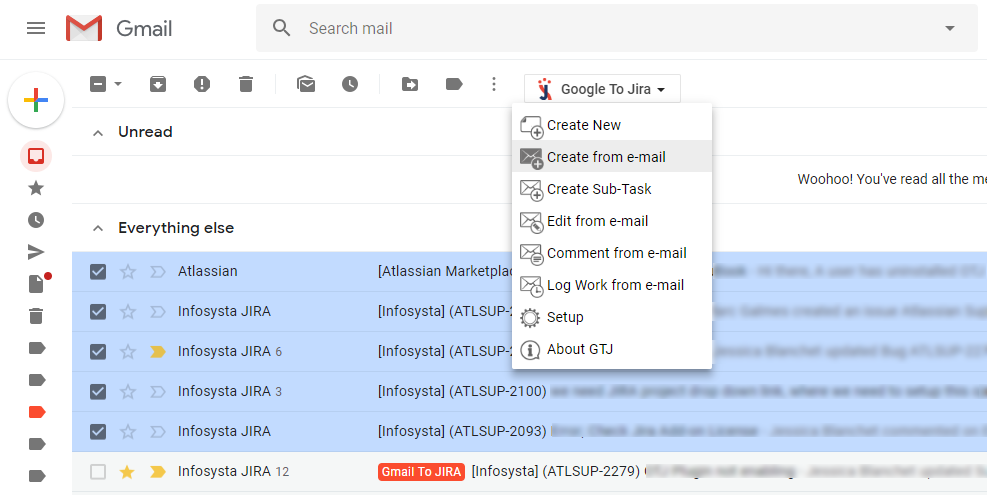Collapse the Unread section
The height and width of the screenshot is (495, 987).
point(98,132)
